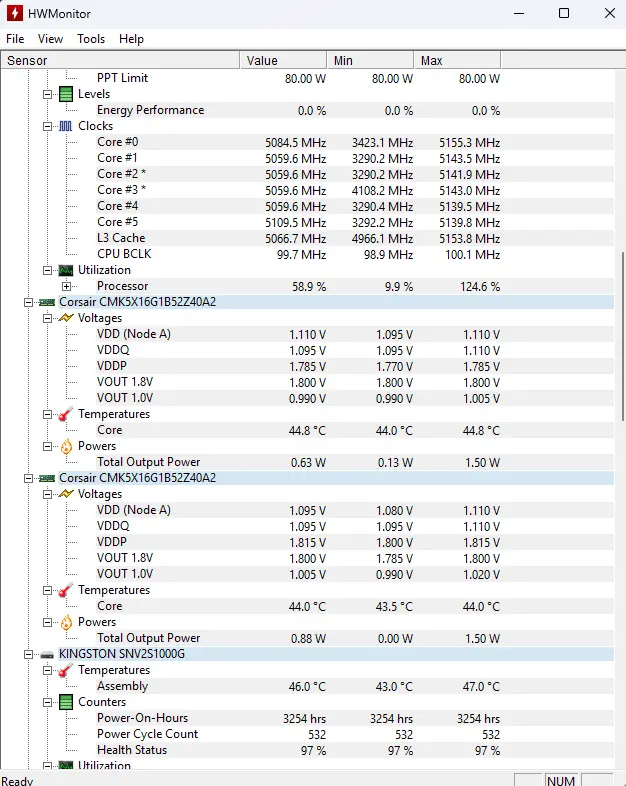Screen dimensions: 626x786
Task: Click the first Corsair Powers flame icon
Action: [x=66, y=446]
